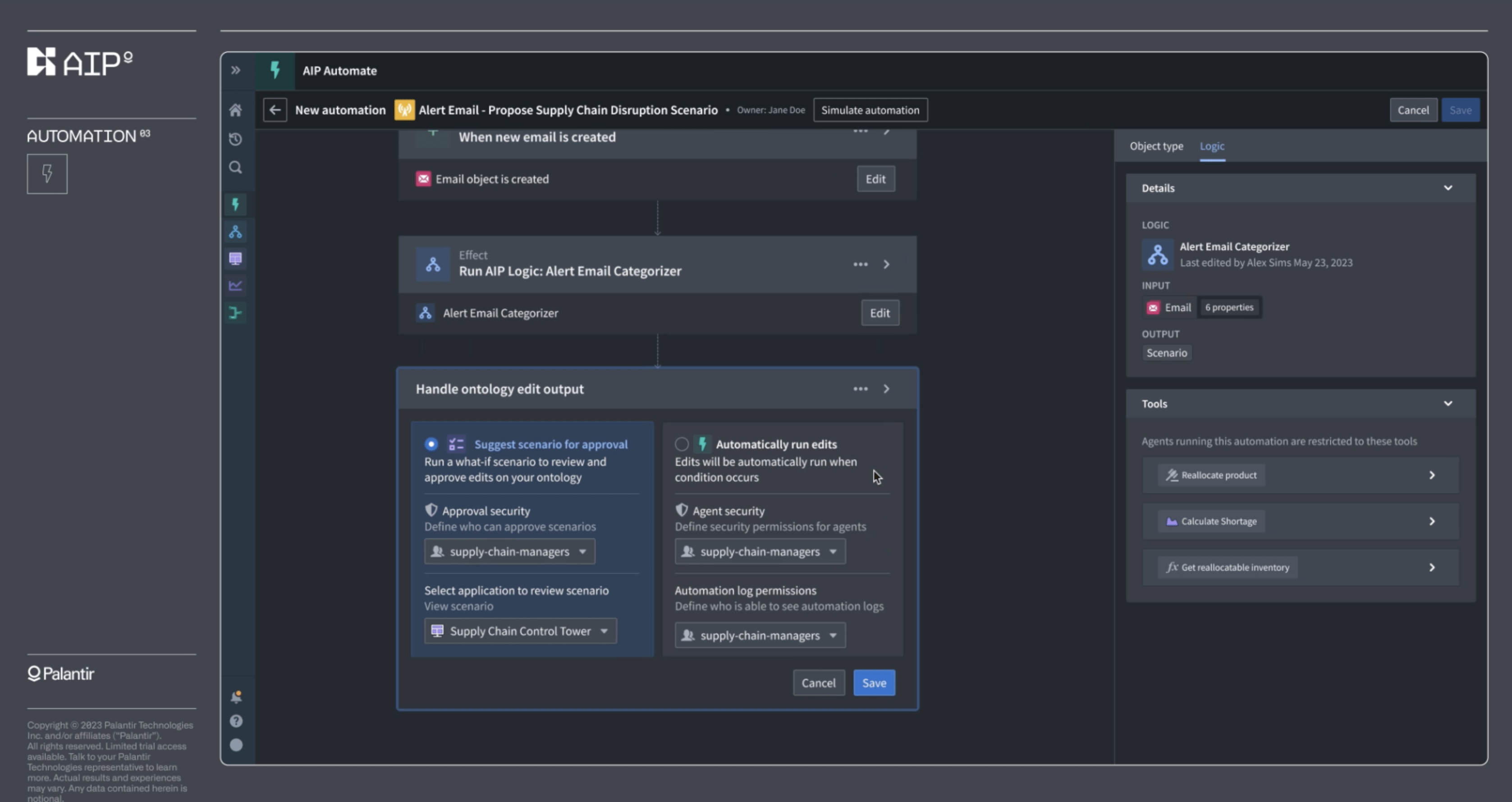This screenshot has width=1512, height=802.
Task: Click the AIP Automate lightning header icon
Action: (x=275, y=70)
